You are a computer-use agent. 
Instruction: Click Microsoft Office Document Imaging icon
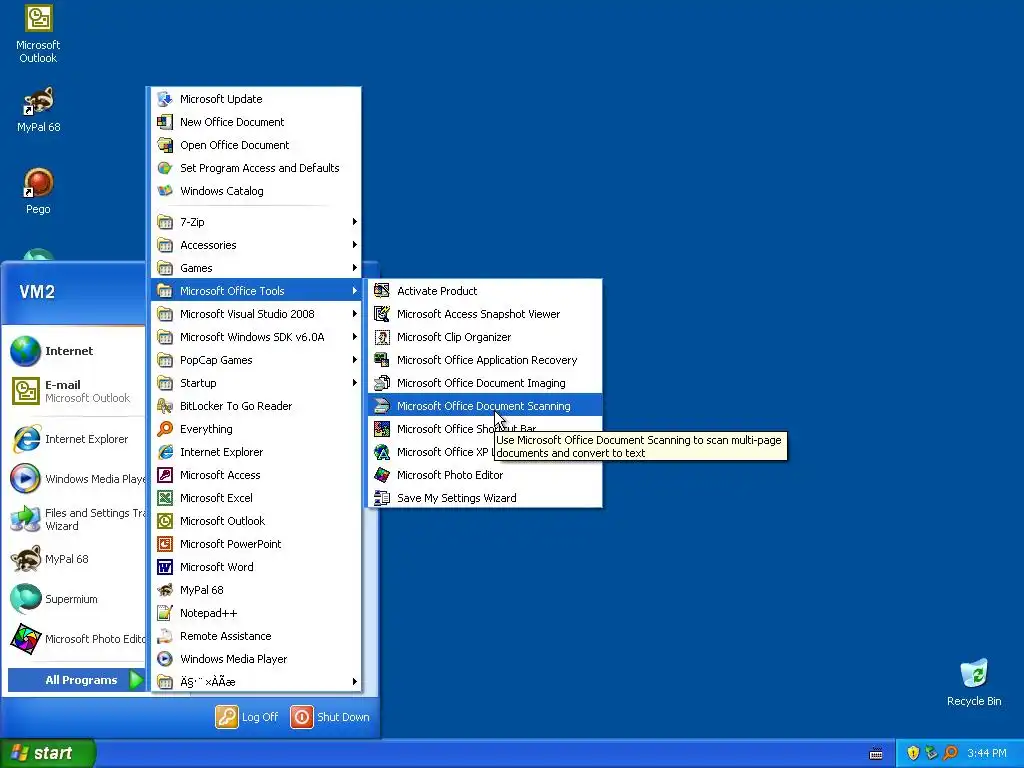pos(382,383)
